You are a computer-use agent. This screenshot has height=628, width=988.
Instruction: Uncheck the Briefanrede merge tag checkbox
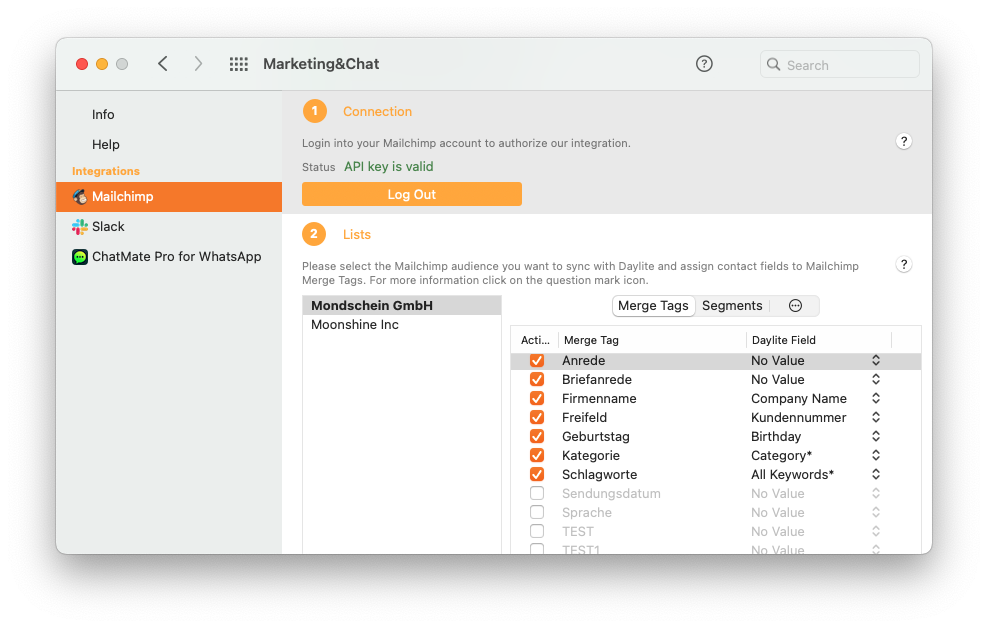point(537,379)
